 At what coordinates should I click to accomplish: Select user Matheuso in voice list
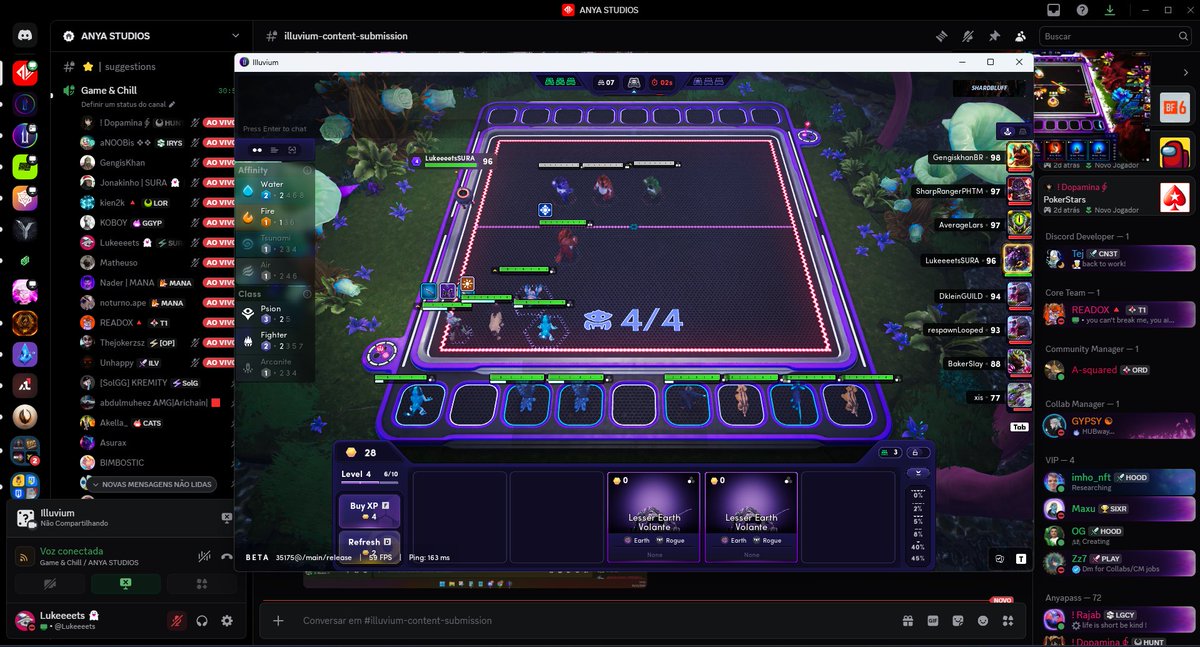(x=120, y=262)
